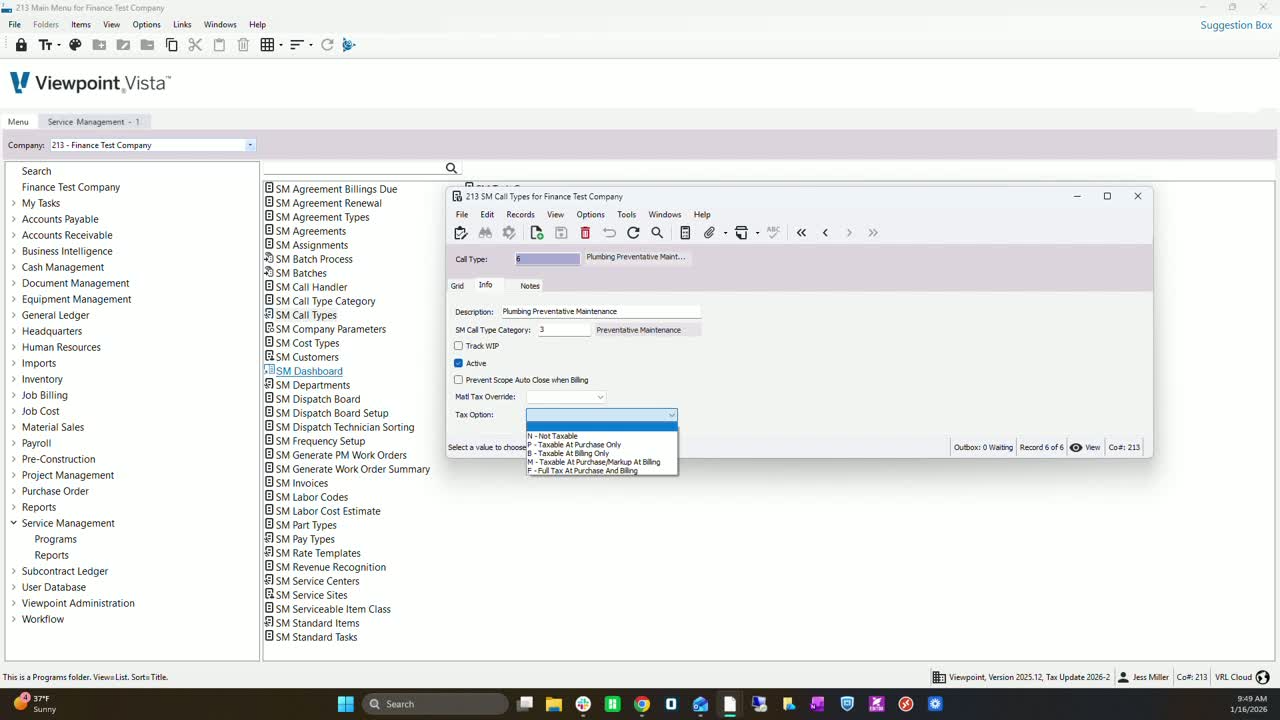Open Records menu in SM Call Types

(x=520, y=215)
